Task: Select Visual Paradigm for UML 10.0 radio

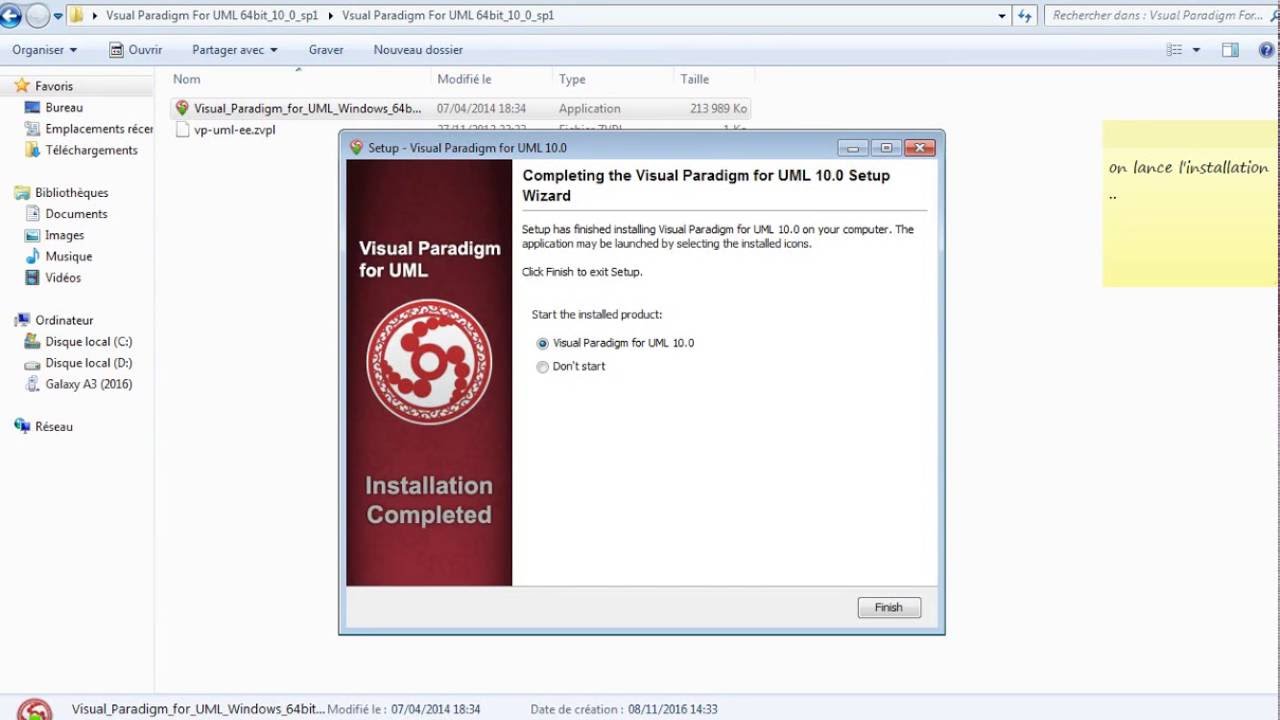Action: (x=543, y=343)
